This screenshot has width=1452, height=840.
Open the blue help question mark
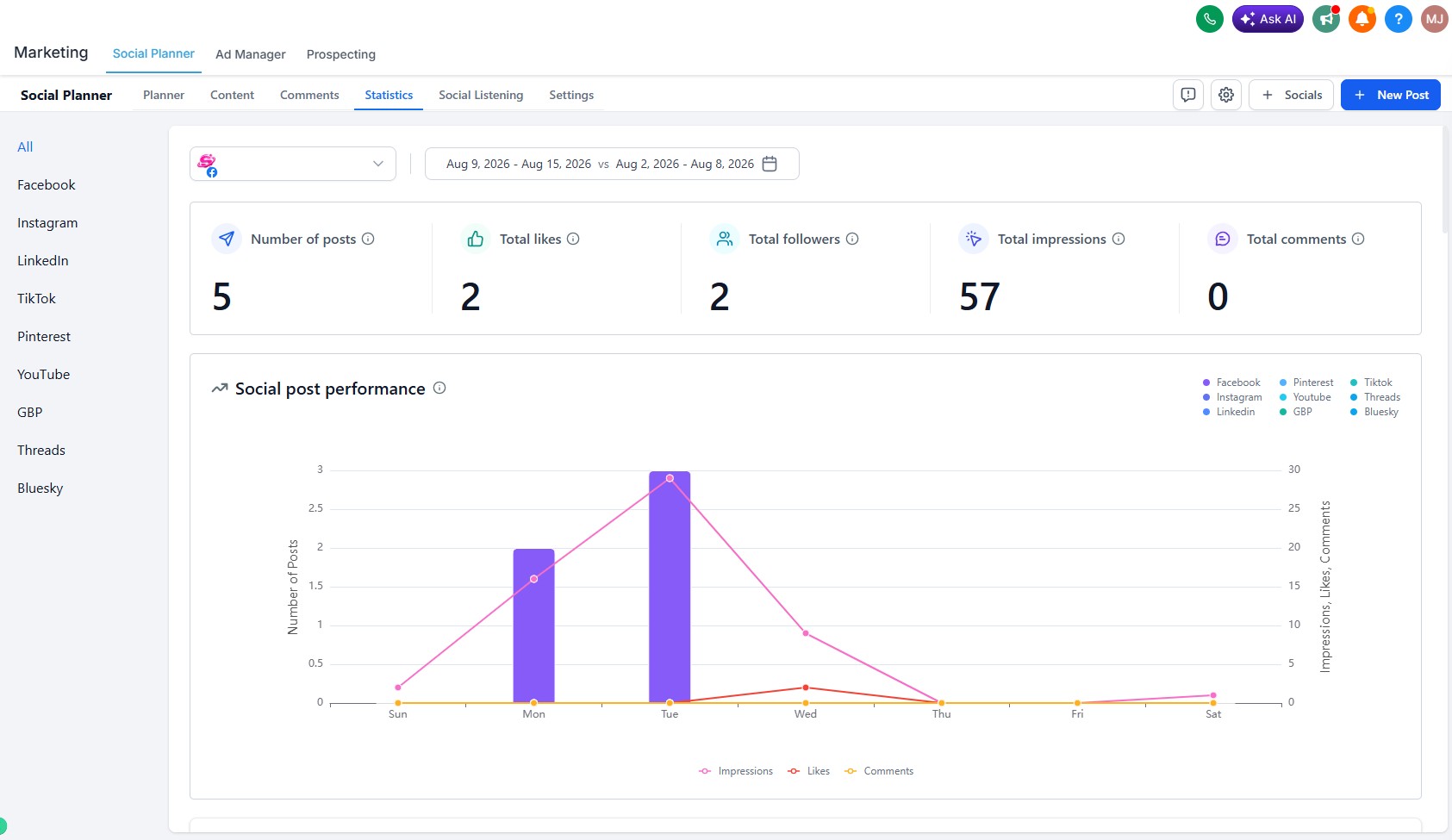click(1399, 19)
